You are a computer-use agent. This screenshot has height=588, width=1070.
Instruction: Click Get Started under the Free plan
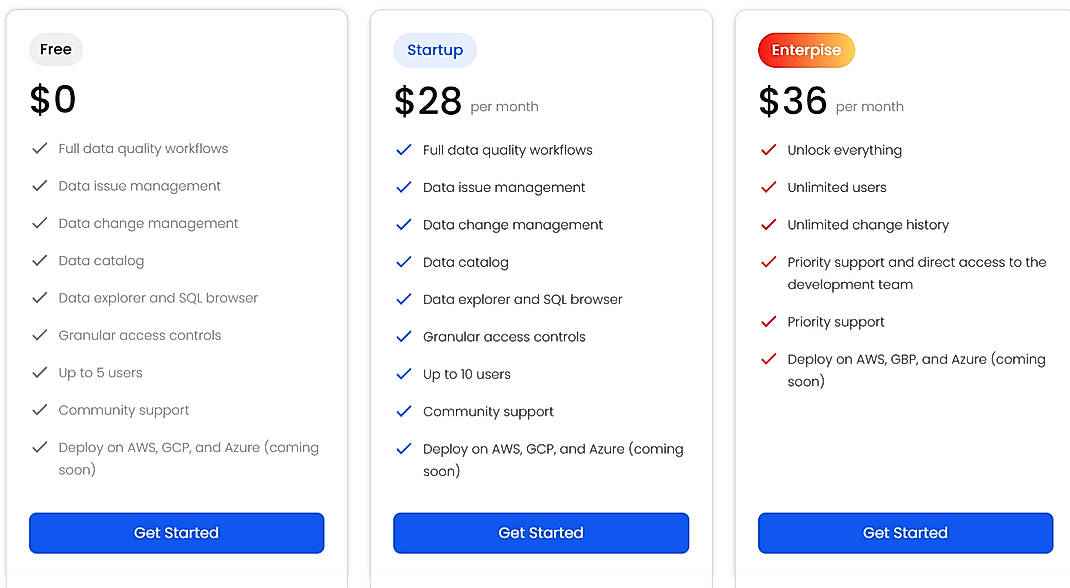tap(176, 533)
